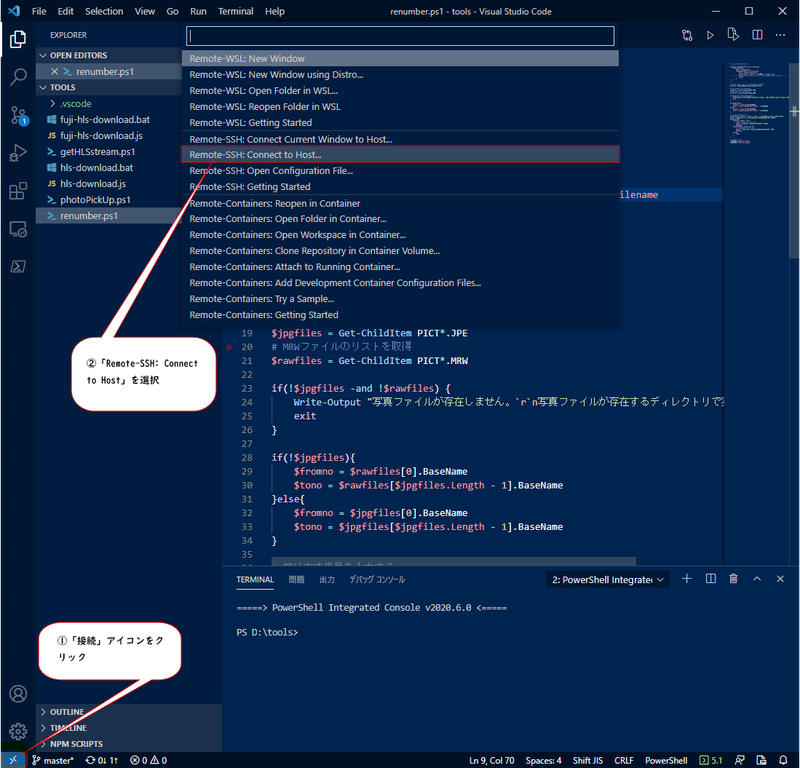This screenshot has height=768, width=800.
Task: Select Remote-SSH: Connect to Host...
Action: 401,155
